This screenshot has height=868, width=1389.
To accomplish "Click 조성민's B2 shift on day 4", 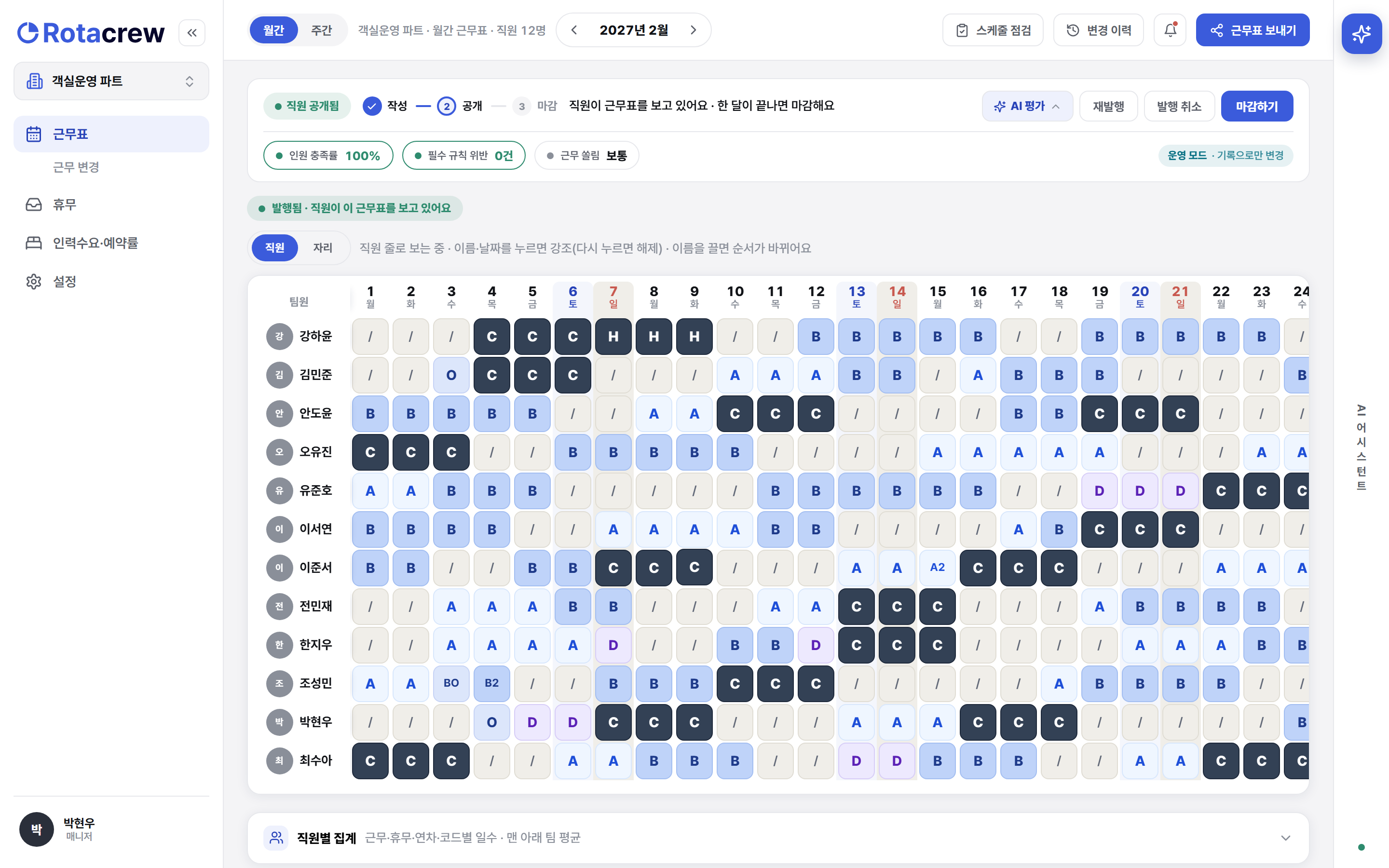I will pos(492,683).
